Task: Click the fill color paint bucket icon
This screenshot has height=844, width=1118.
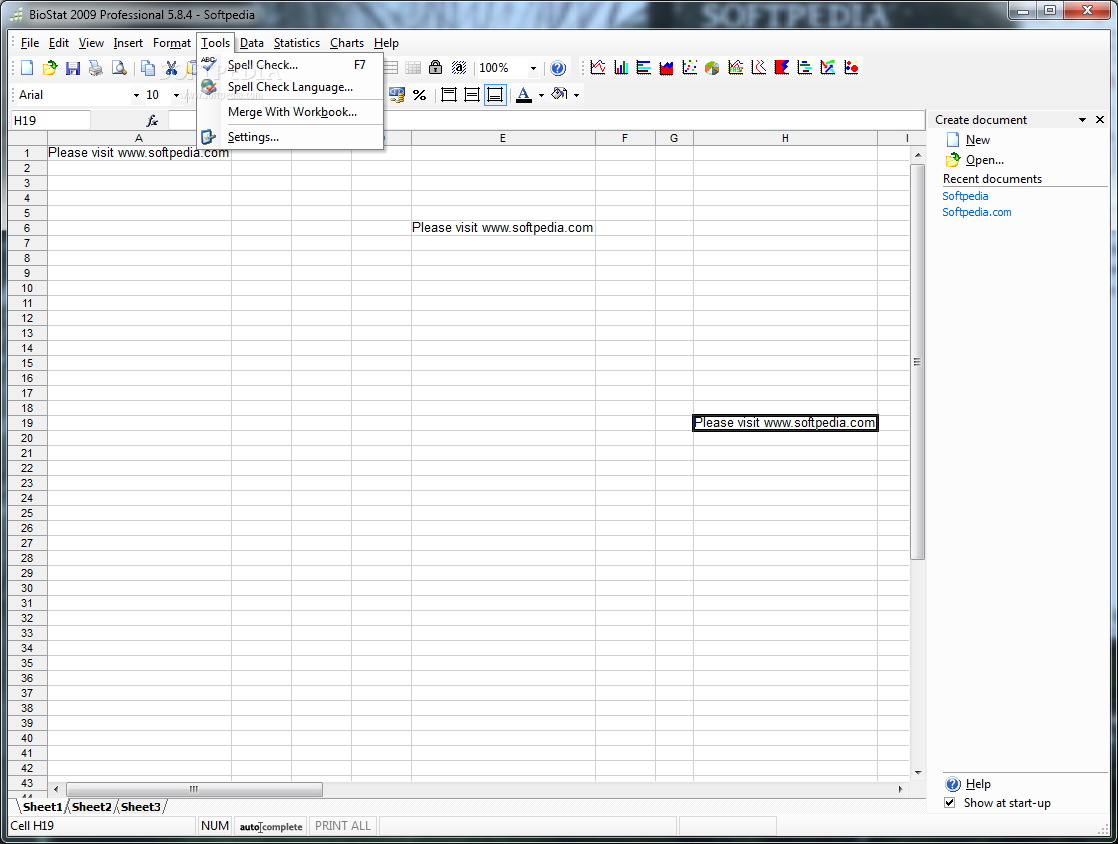Action: 560,95
